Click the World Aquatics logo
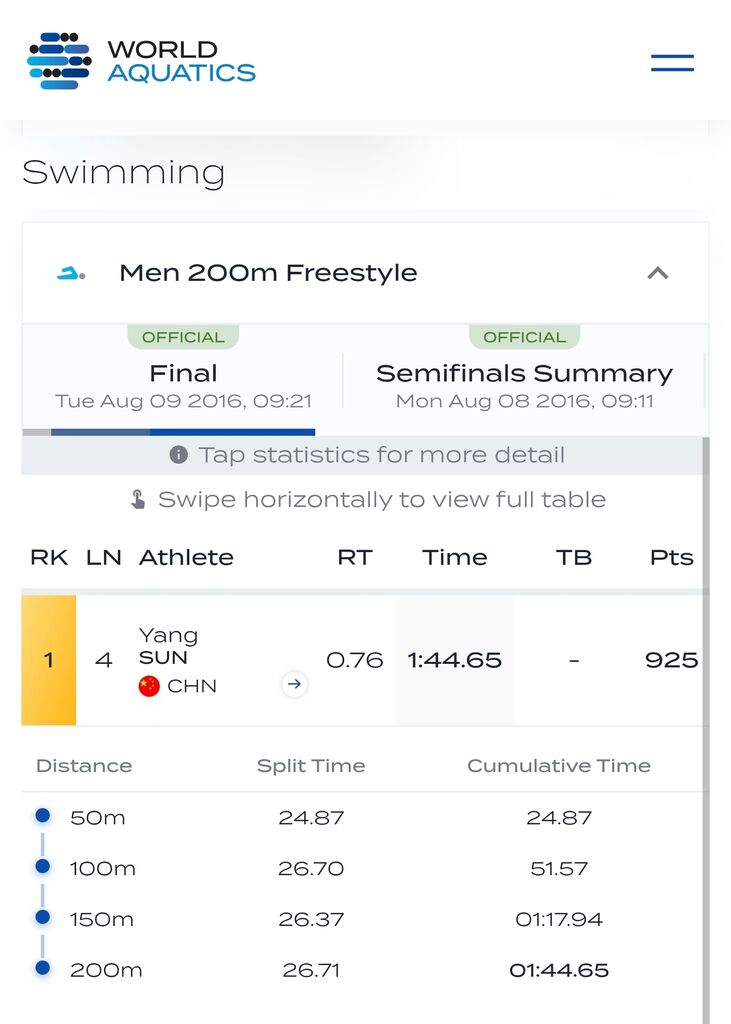The width and height of the screenshot is (731, 1024). [141, 61]
